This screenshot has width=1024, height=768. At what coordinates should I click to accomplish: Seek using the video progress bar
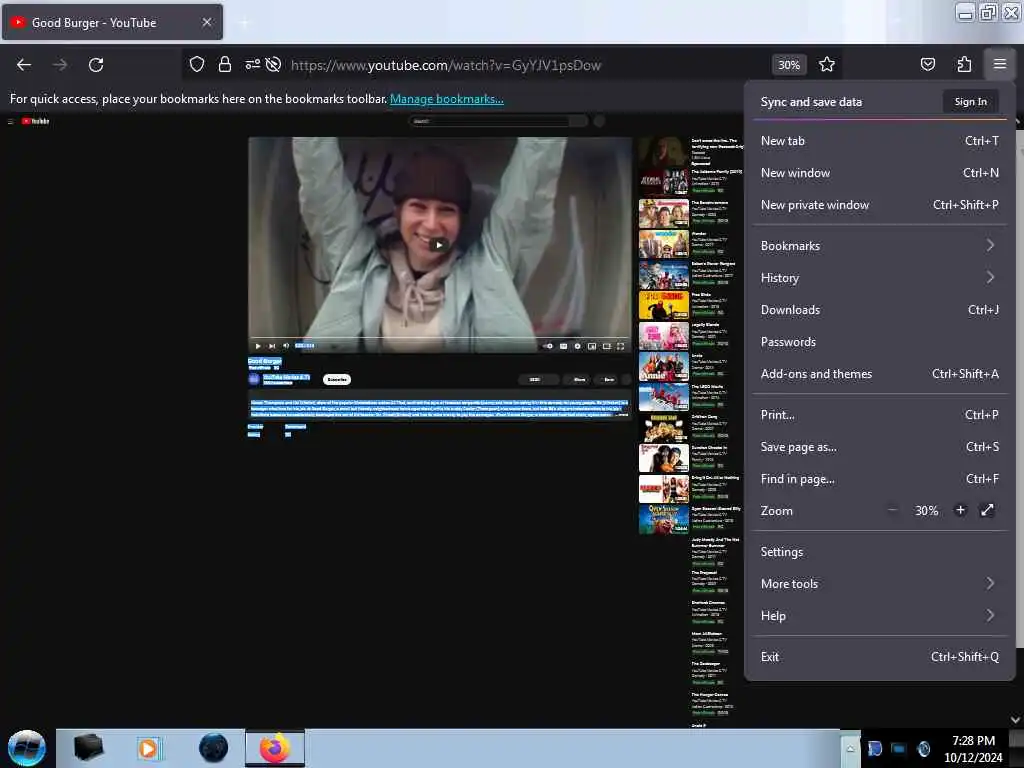440,338
